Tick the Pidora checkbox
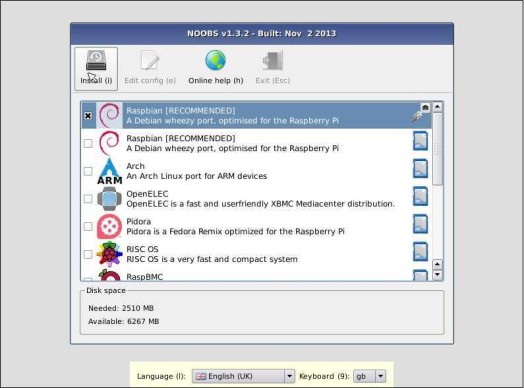The image size is (524, 388). tap(88, 227)
